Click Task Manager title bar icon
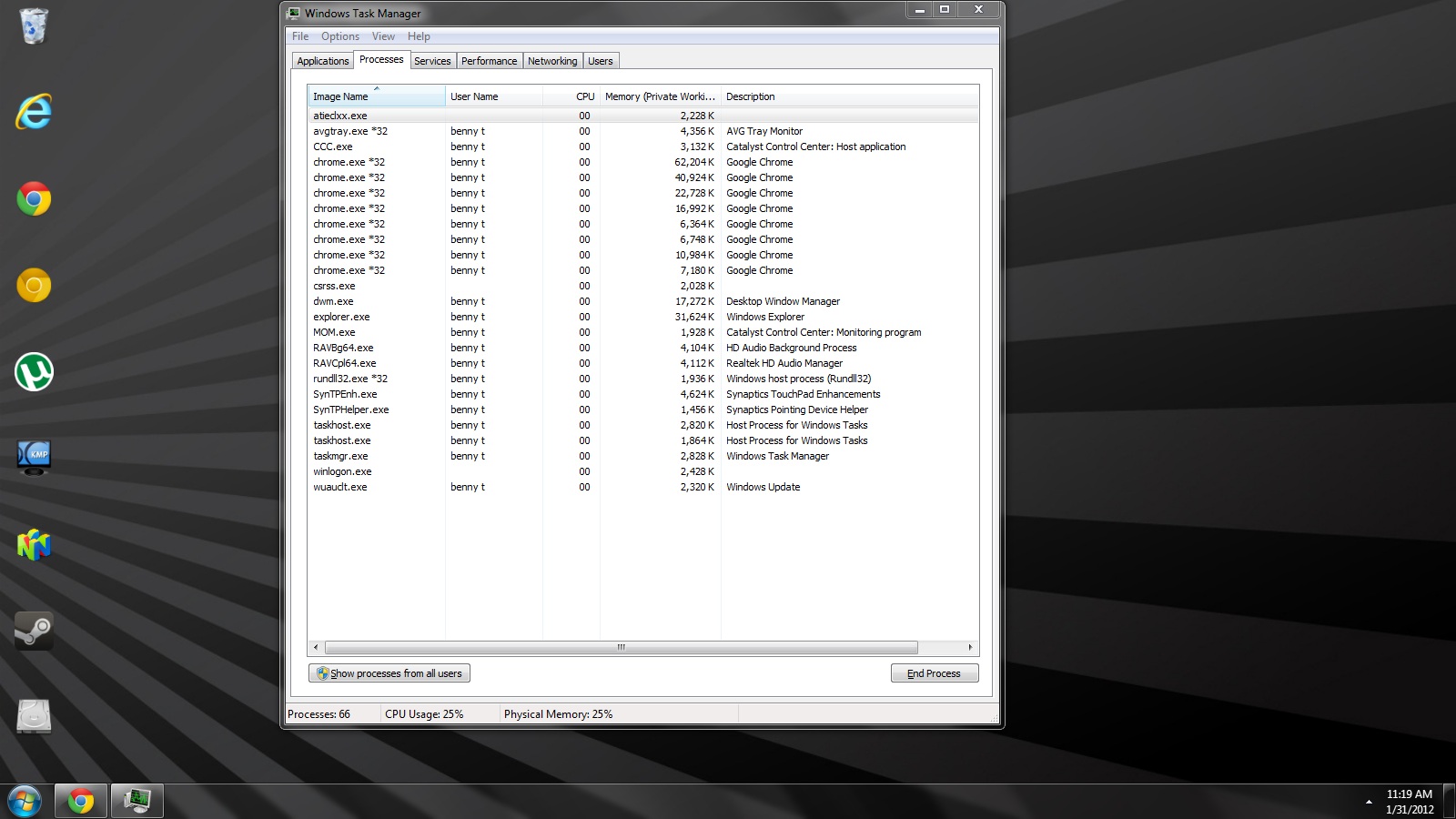1456x819 pixels. 293,13
